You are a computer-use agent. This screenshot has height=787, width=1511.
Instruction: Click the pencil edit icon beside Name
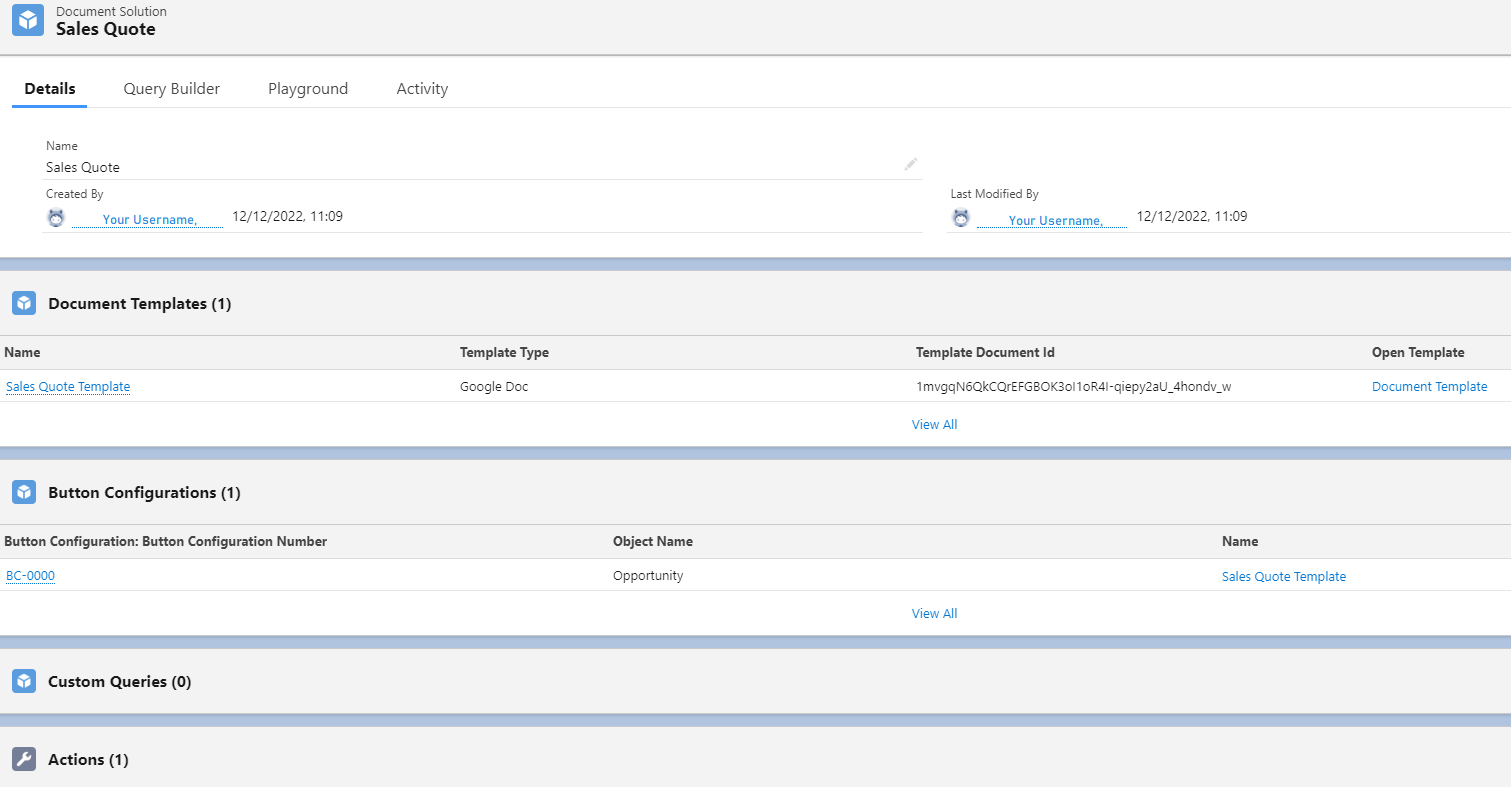(910, 164)
